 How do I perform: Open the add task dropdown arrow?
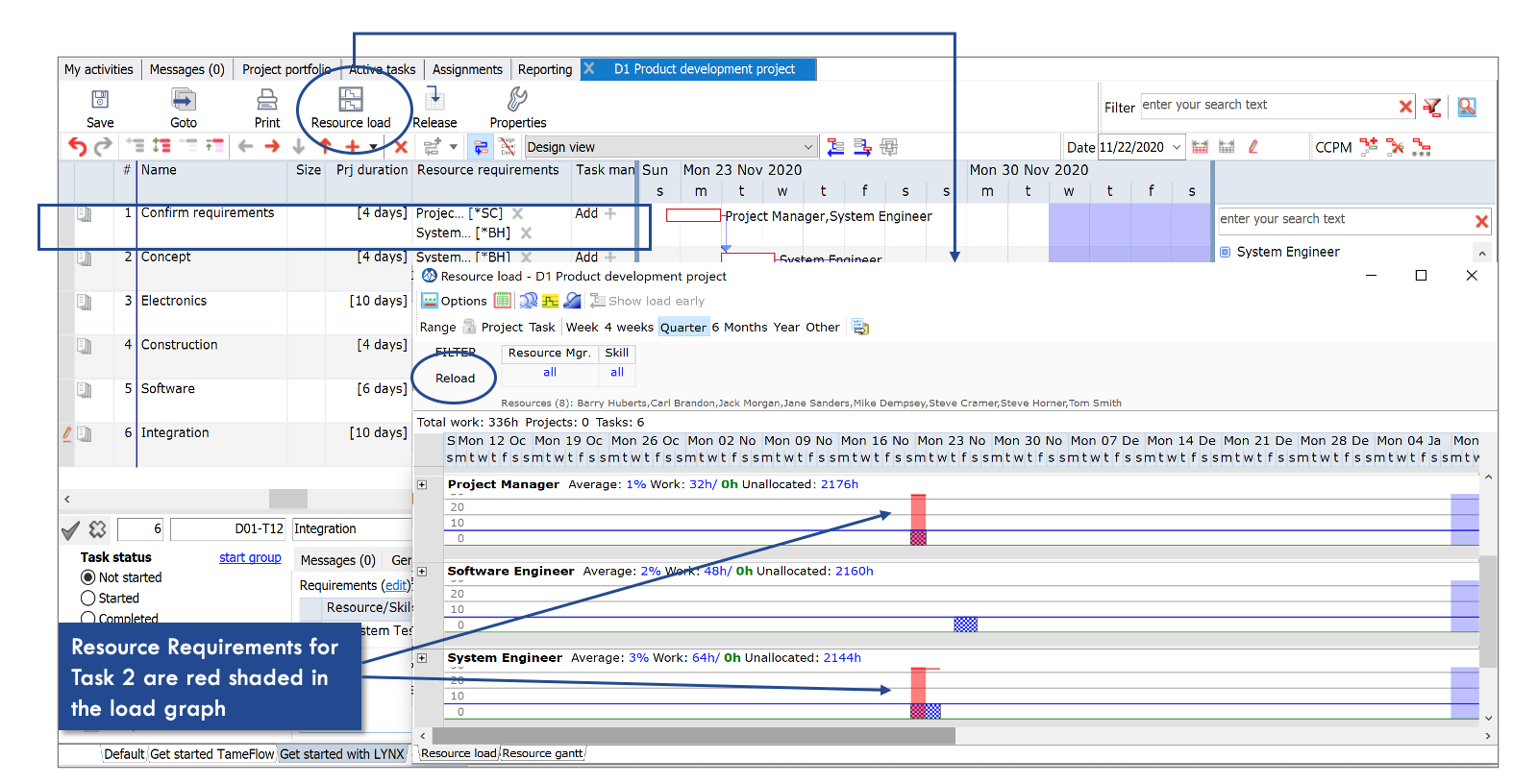374,147
